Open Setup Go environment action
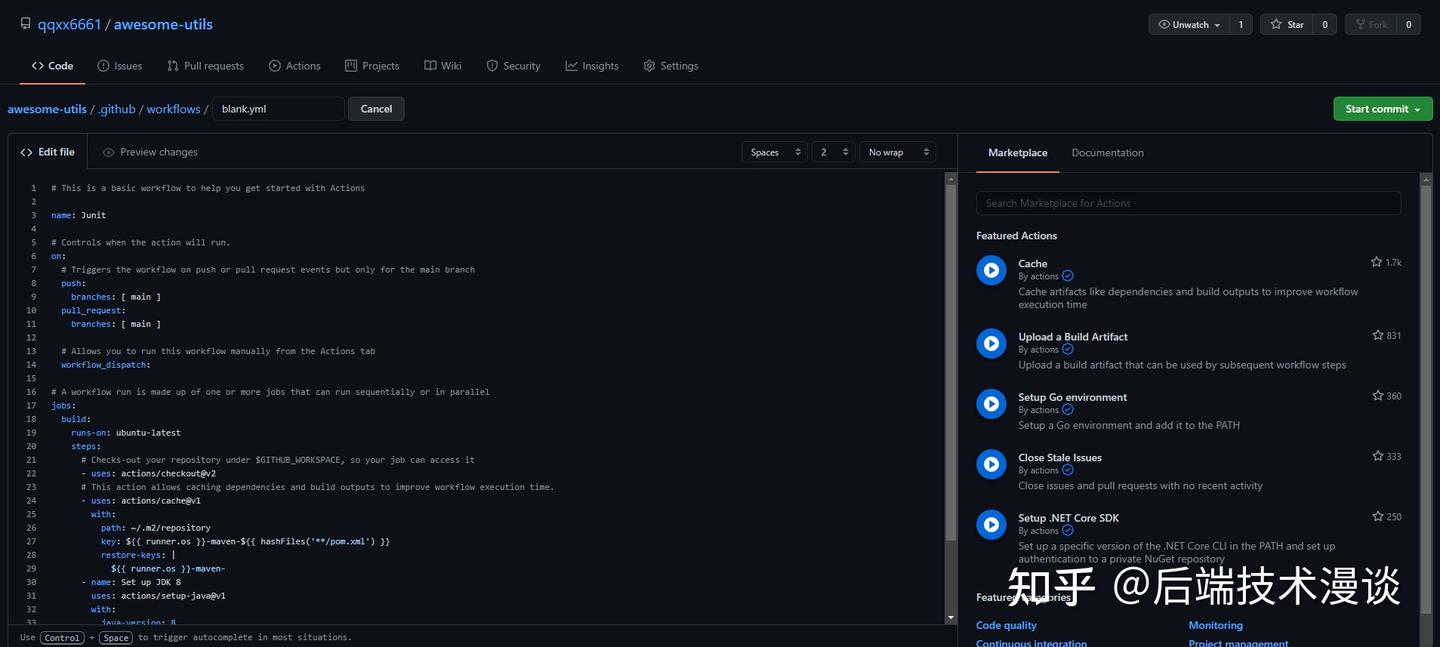1440x647 pixels. point(1072,397)
